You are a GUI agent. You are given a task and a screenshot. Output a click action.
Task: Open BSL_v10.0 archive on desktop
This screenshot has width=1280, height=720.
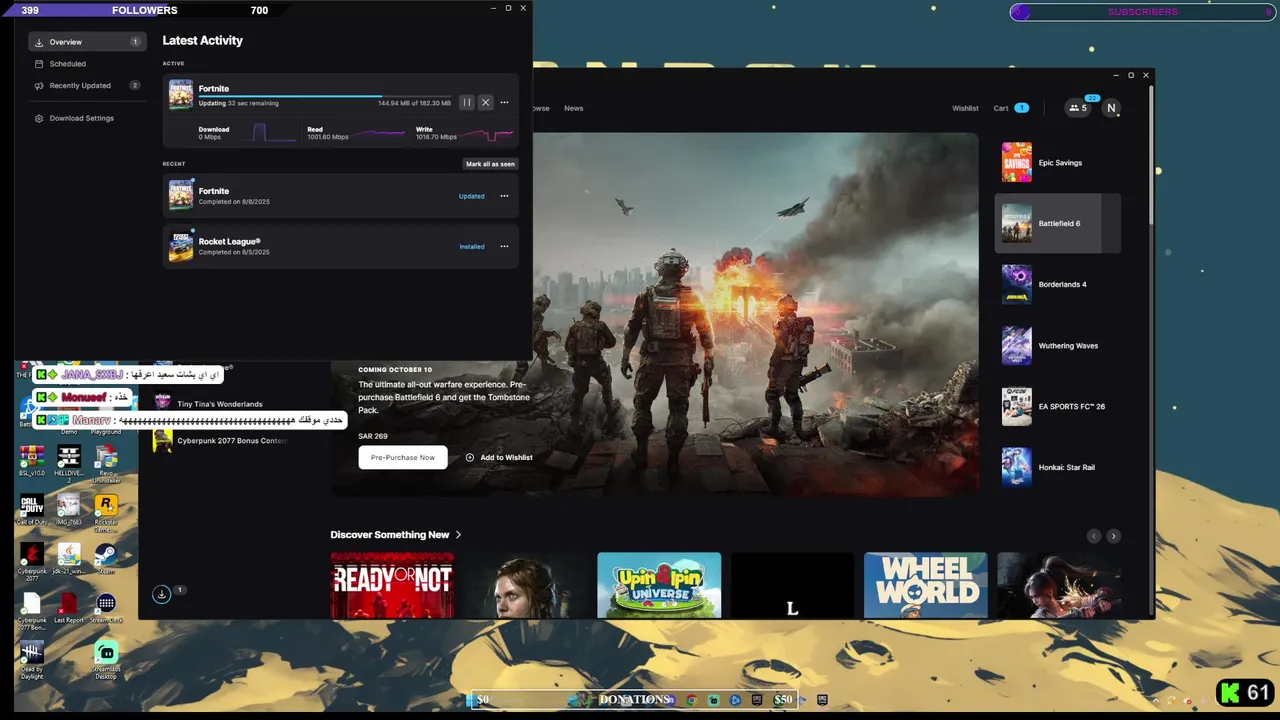[x=32, y=460]
